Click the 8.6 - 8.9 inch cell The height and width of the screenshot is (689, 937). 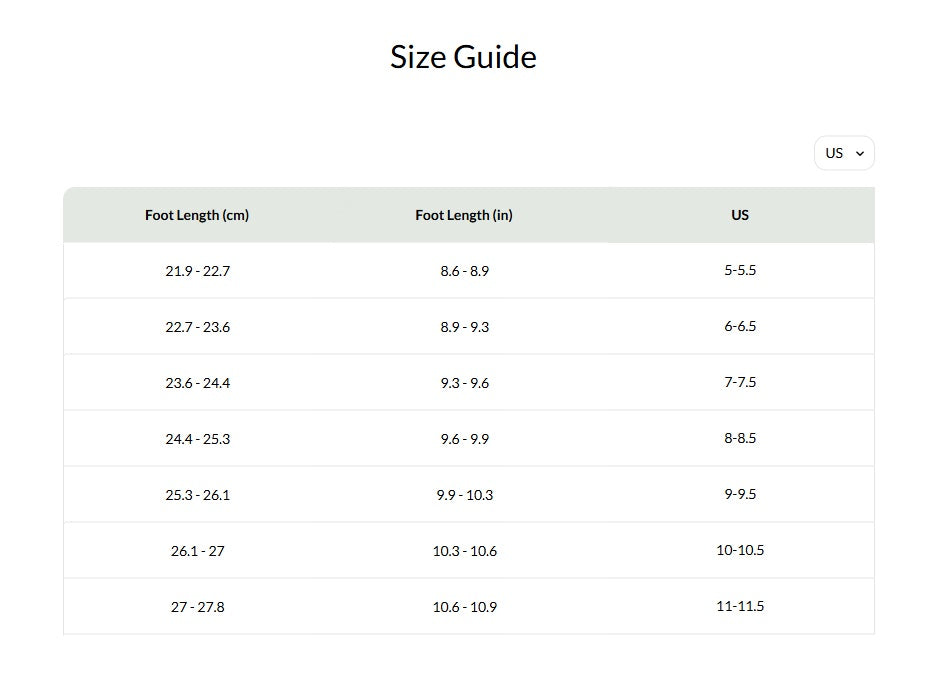(464, 270)
